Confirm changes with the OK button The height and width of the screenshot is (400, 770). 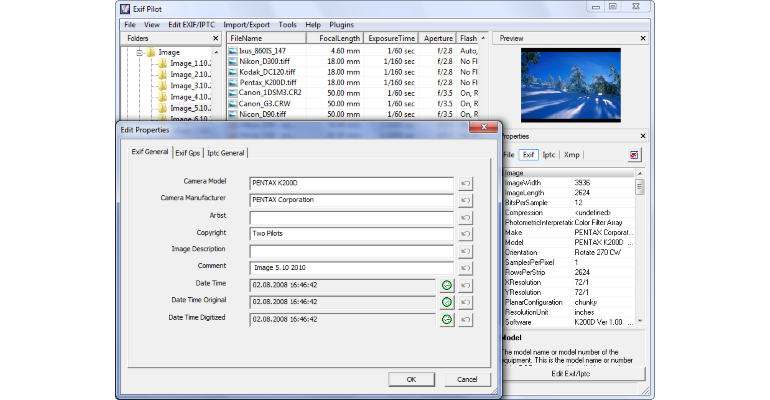412,379
